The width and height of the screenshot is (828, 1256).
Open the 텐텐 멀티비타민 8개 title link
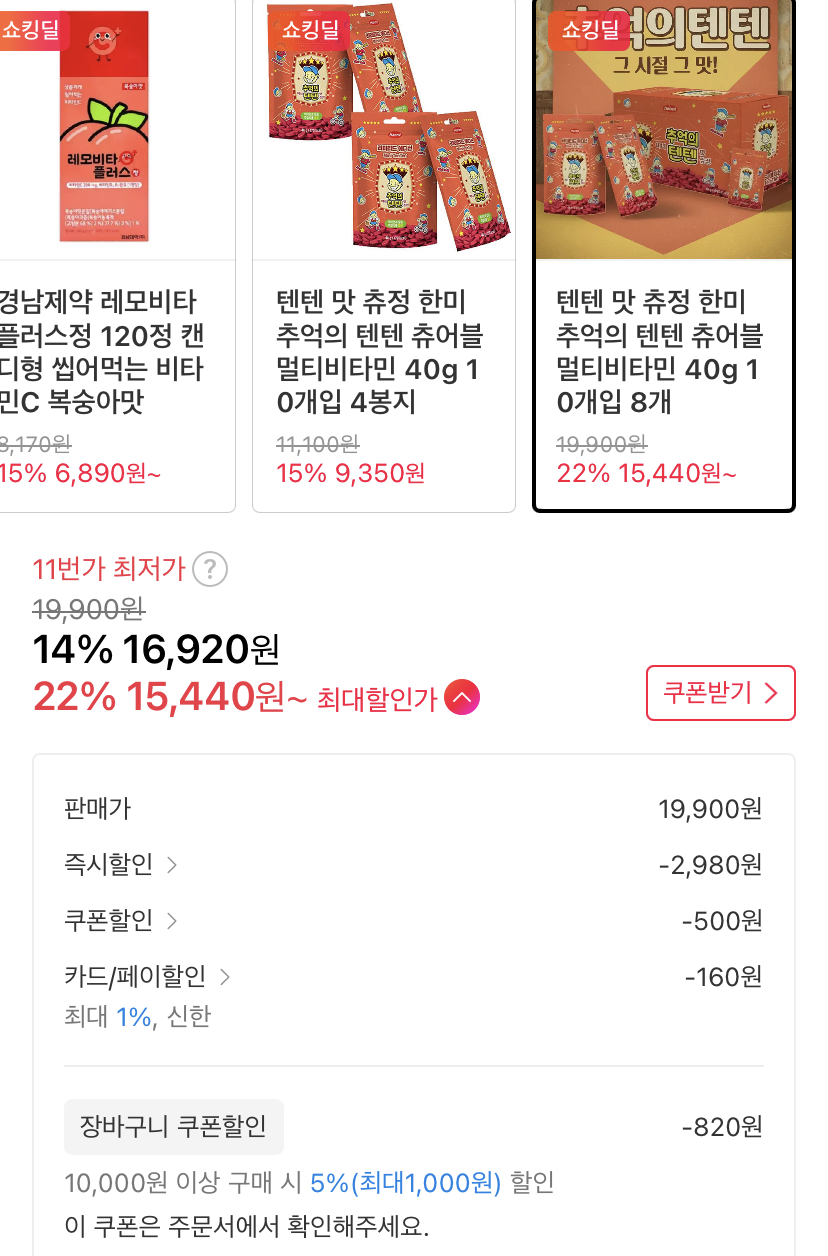click(658, 352)
